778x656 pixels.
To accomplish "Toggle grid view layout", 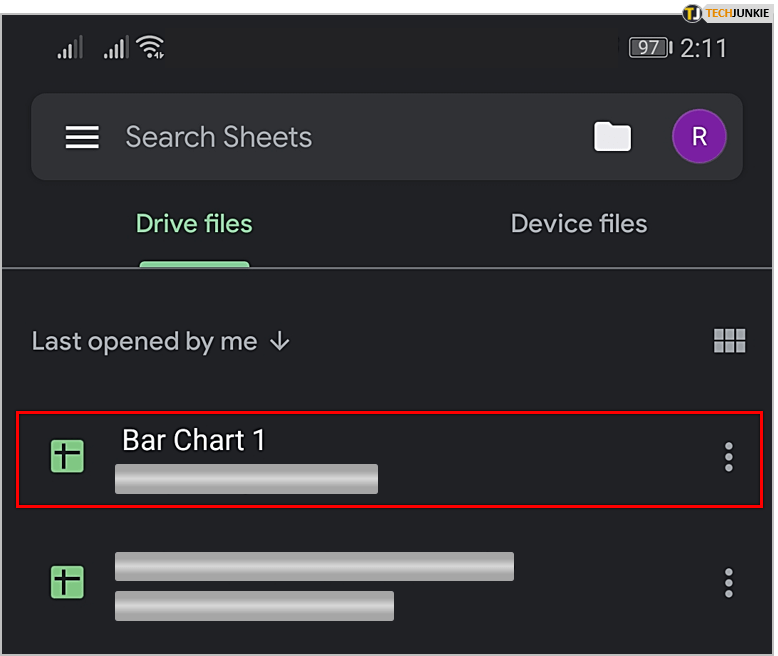I will (x=729, y=341).
